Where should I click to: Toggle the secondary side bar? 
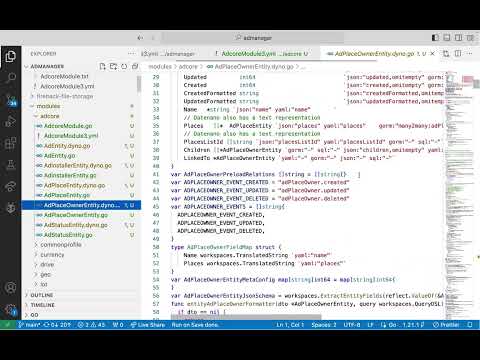[x=459, y=38]
